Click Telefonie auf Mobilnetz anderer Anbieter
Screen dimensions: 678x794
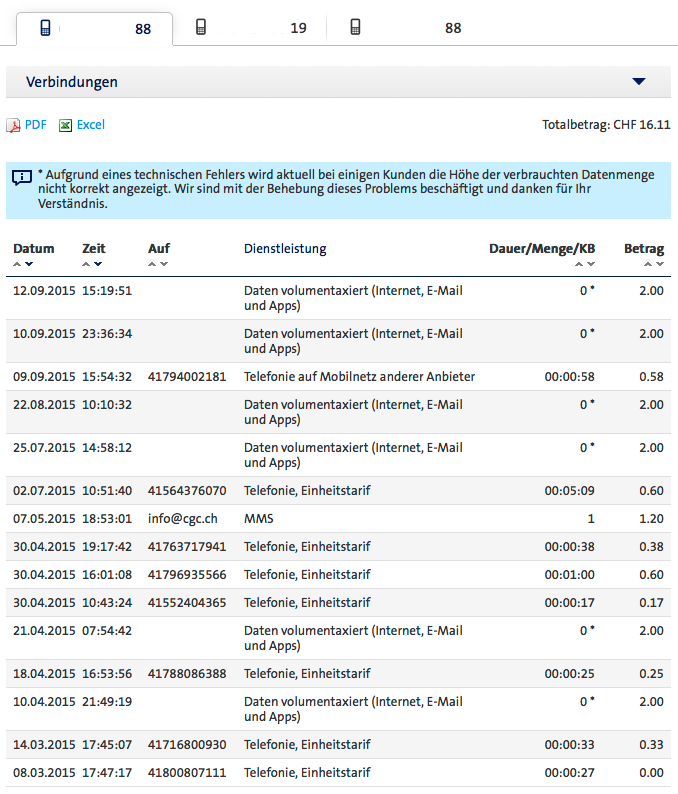click(x=360, y=377)
